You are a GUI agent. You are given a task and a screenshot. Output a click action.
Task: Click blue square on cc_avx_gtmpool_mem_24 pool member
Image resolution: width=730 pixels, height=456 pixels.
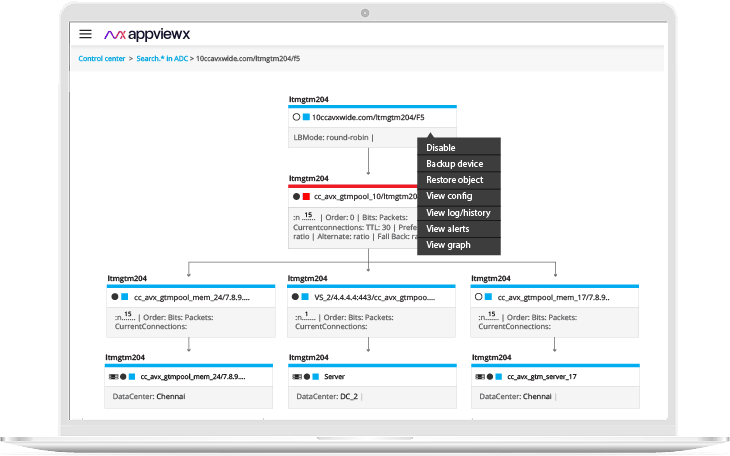(127, 297)
